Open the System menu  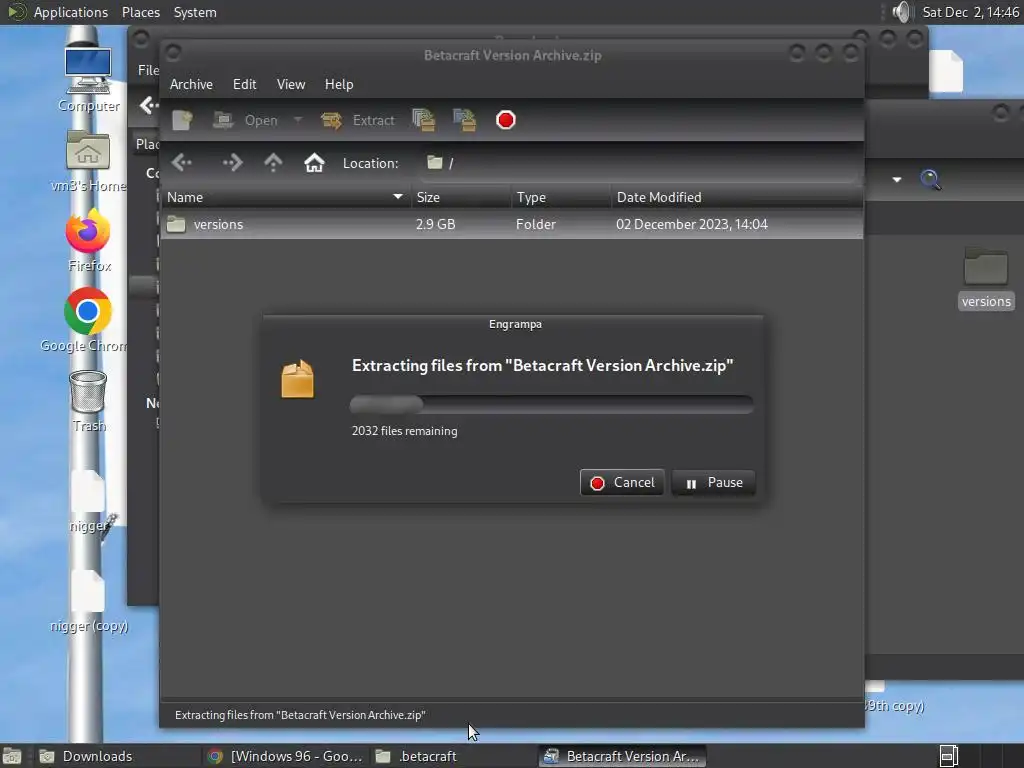click(195, 12)
